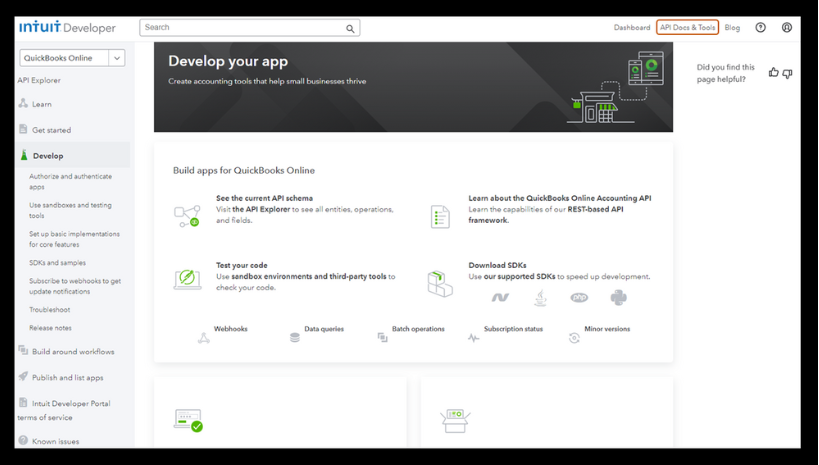Image resolution: width=819 pixels, height=465 pixels.
Task: Click our supported SDKs link
Action: pos(519,276)
